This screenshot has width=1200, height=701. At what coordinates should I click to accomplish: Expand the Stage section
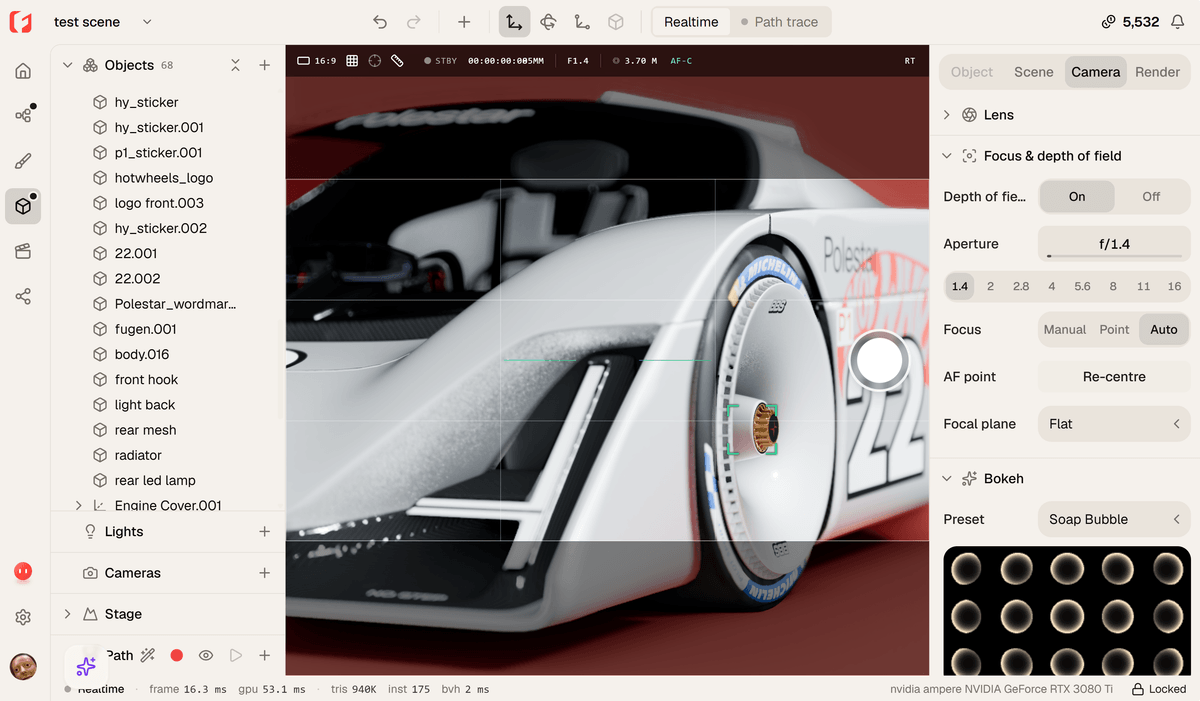pos(68,614)
